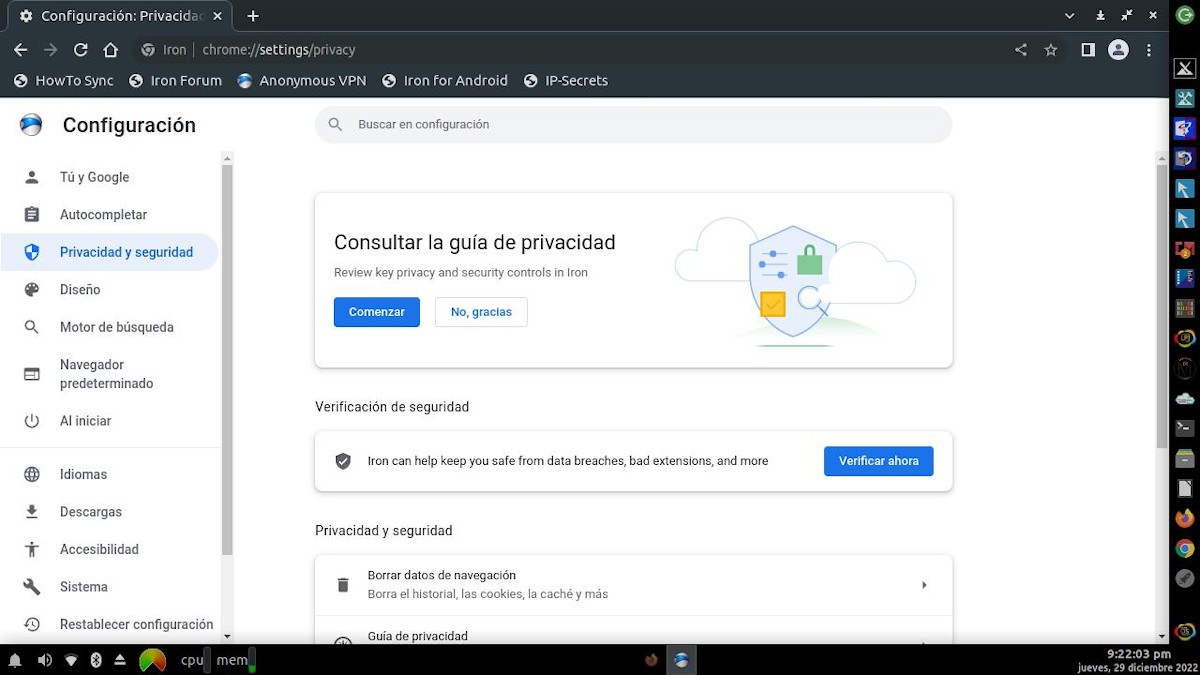The image size is (1200, 675).
Task: Click Verificar ahora for the security check
Action: pyautogui.click(x=878, y=461)
